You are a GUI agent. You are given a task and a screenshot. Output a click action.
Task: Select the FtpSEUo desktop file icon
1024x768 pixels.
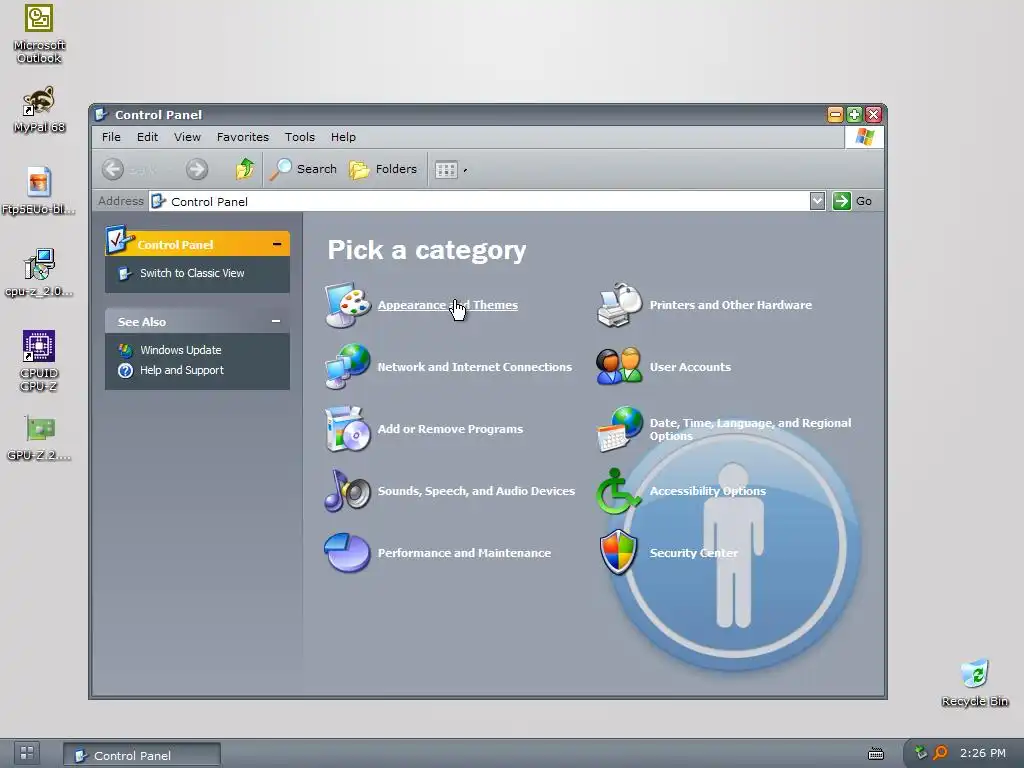(x=39, y=191)
